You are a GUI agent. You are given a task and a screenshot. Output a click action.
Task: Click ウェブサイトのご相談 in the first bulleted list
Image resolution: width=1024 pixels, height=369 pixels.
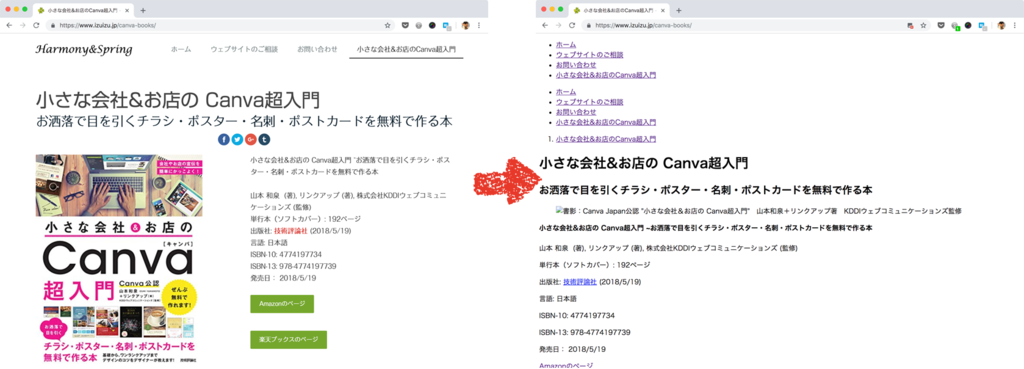(590, 55)
